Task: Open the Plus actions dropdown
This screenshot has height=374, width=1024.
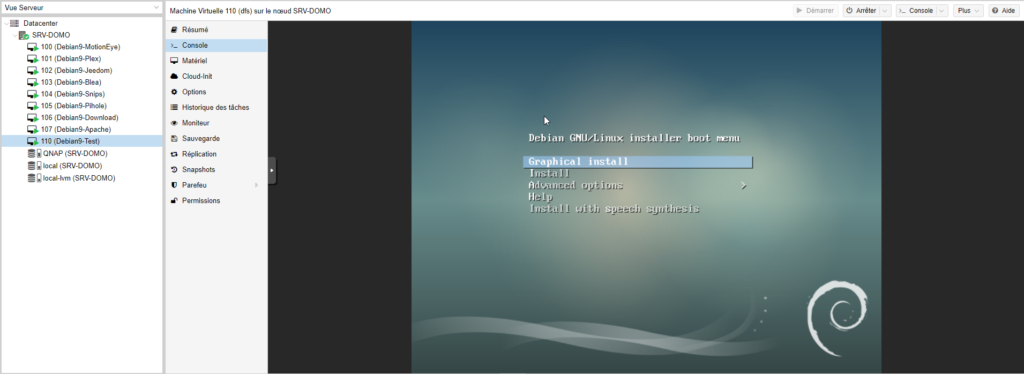Action: tap(968, 10)
